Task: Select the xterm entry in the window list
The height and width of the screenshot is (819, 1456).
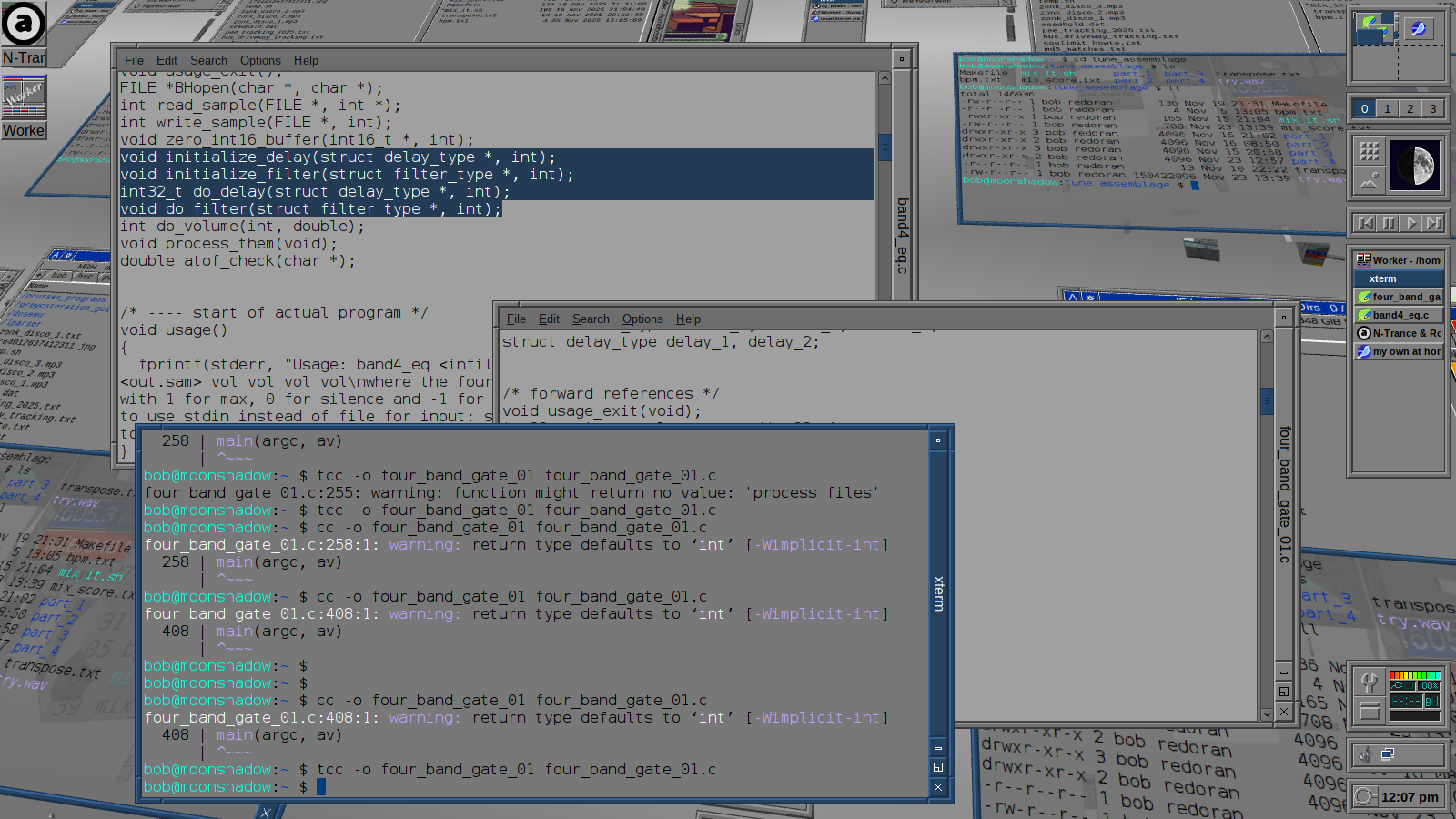Action: click(x=1399, y=278)
